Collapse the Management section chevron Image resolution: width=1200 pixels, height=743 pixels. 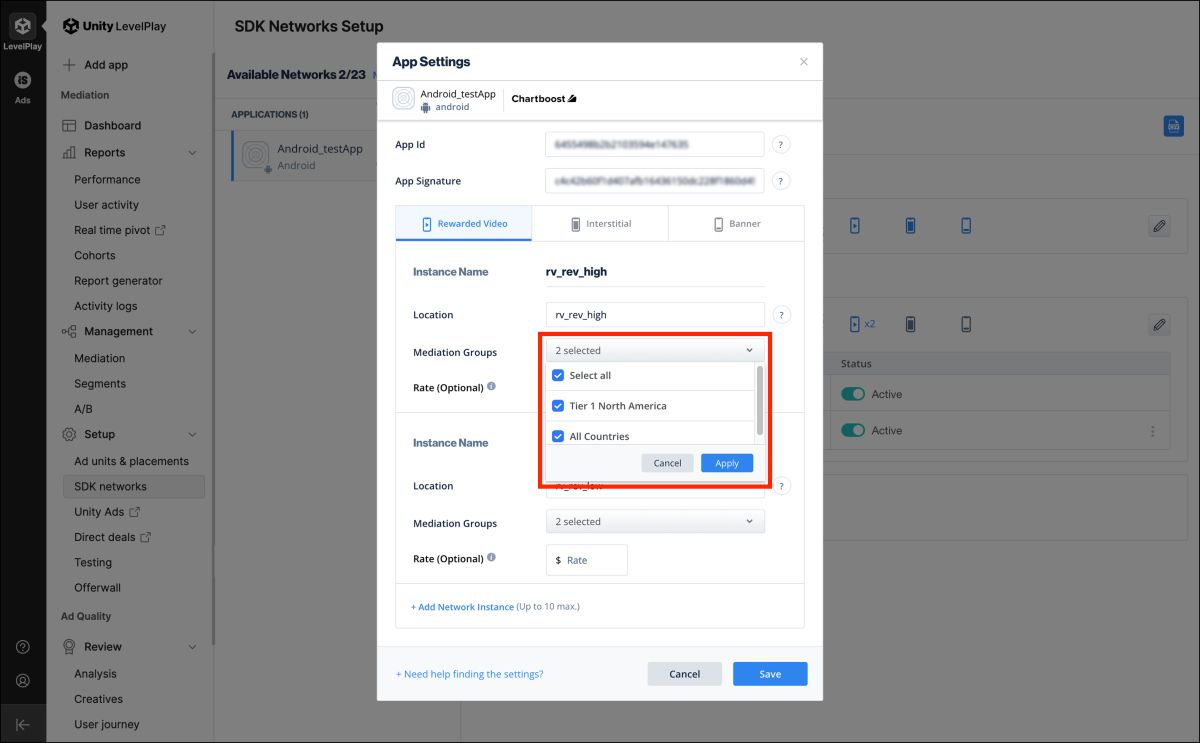193,332
